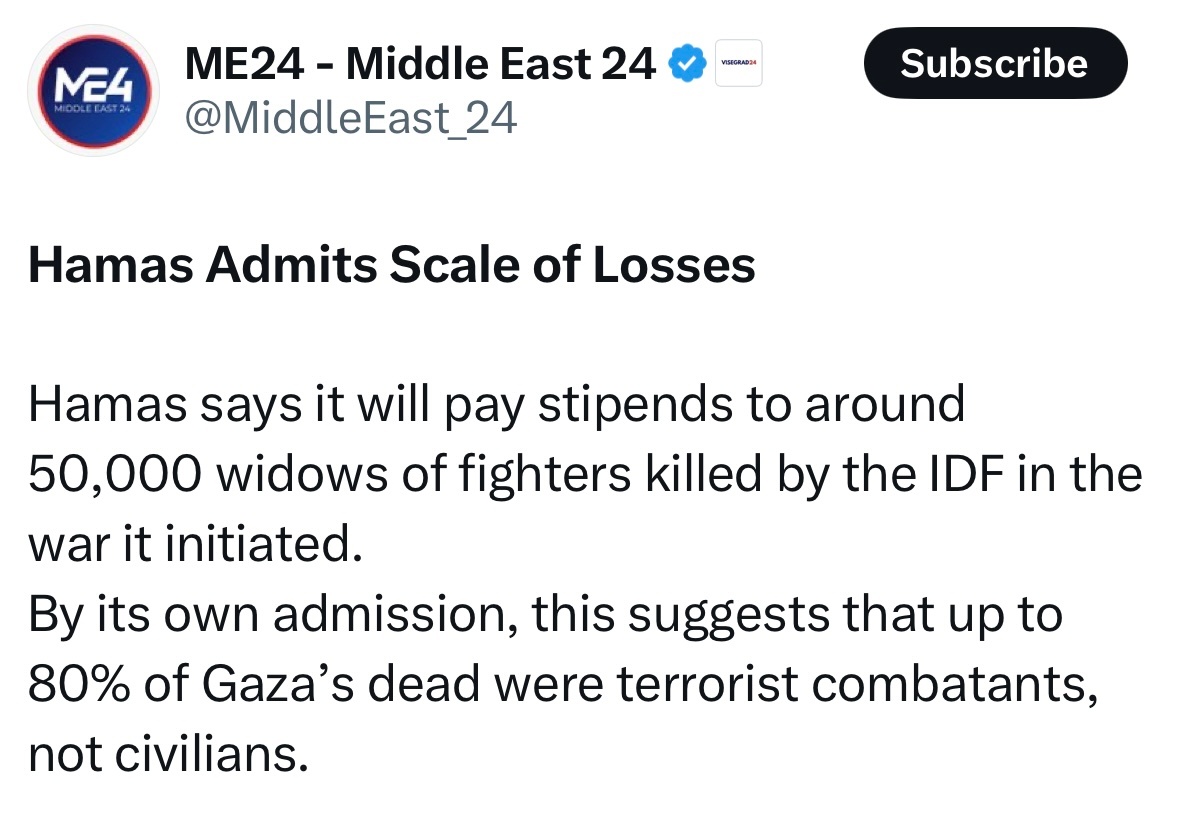Click the word Gaza's in the tweet

click(277, 685)
